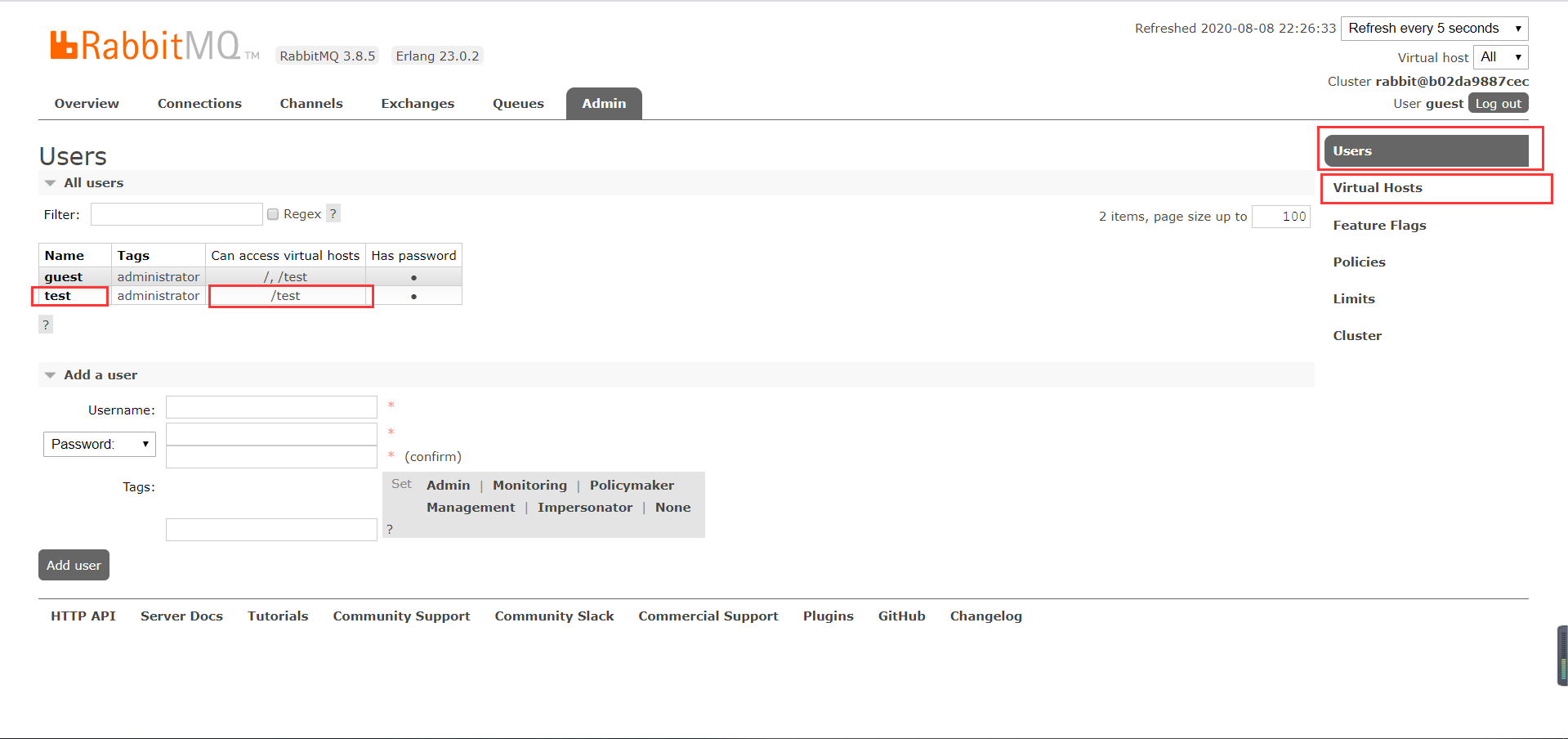Open Virtual Hosts in admin sidebar
Viewport: 1568px width, 739px height.
1377,188
